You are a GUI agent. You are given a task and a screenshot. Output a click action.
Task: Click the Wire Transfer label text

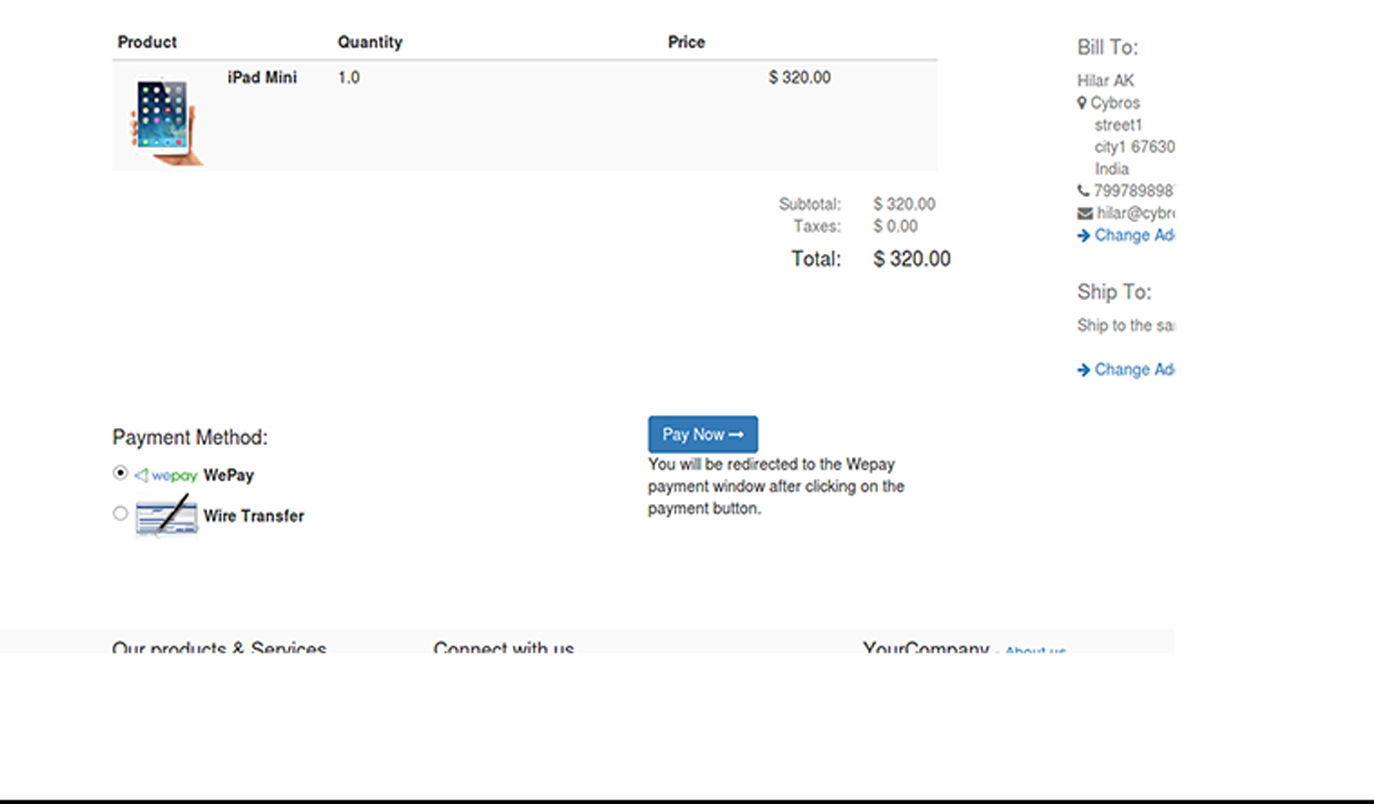254,516
